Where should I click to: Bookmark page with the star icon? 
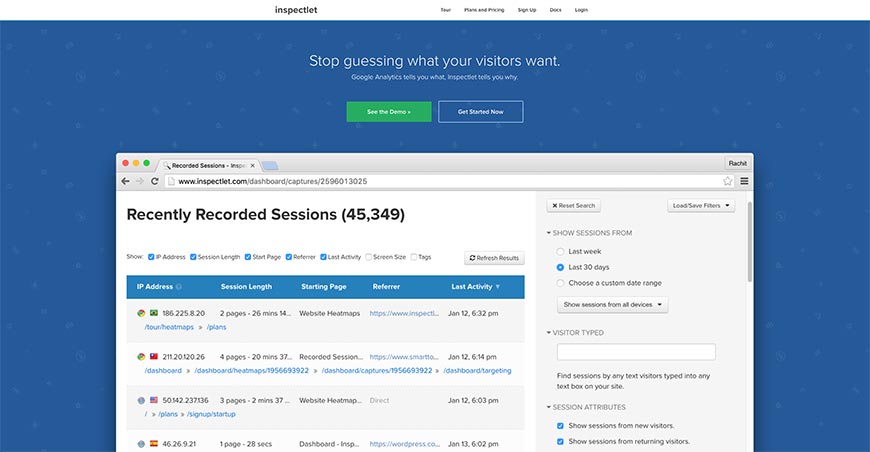(x=728, y=181)
